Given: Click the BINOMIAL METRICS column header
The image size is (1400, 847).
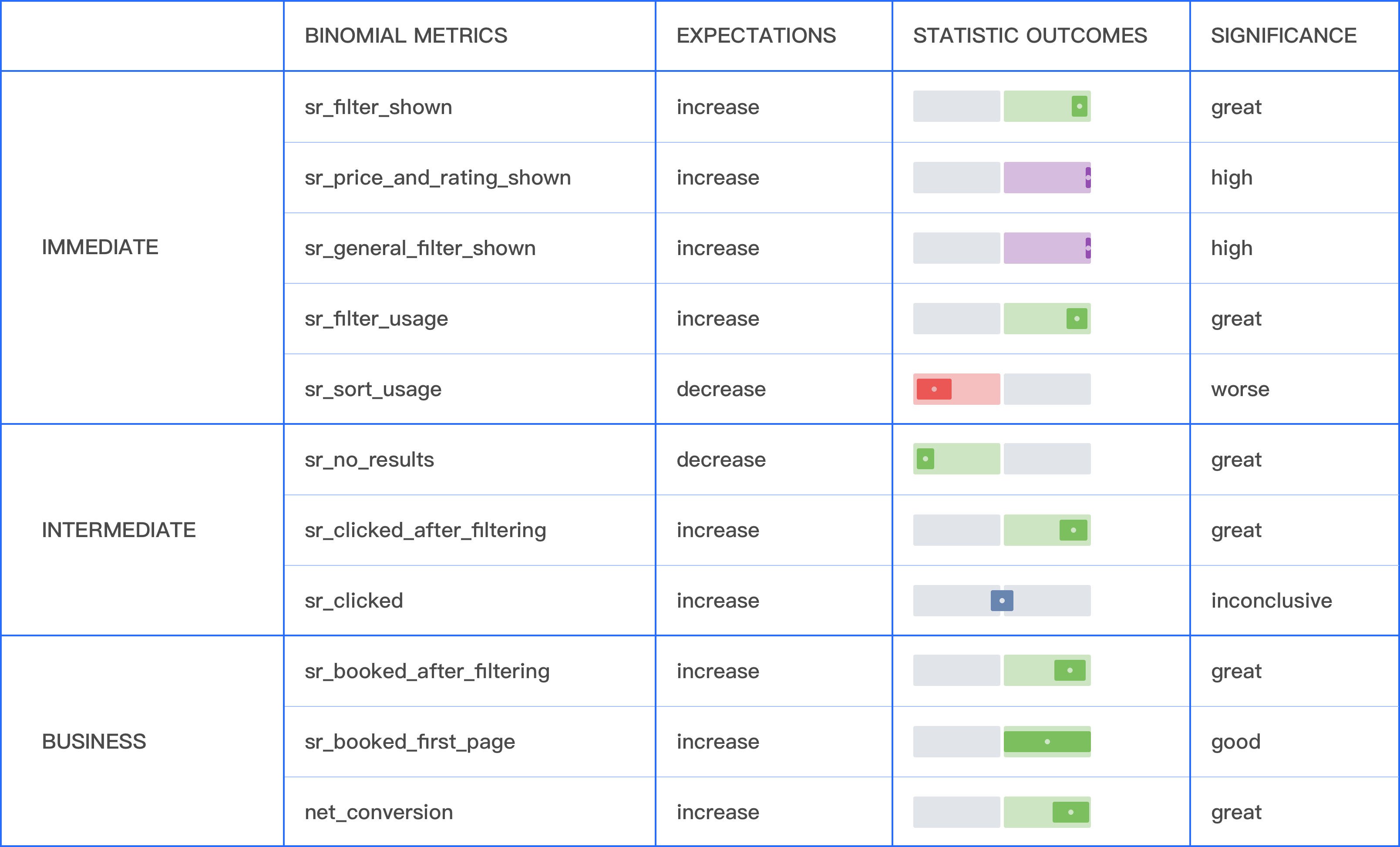Looking at the screenshot, I should pos(406,36).
